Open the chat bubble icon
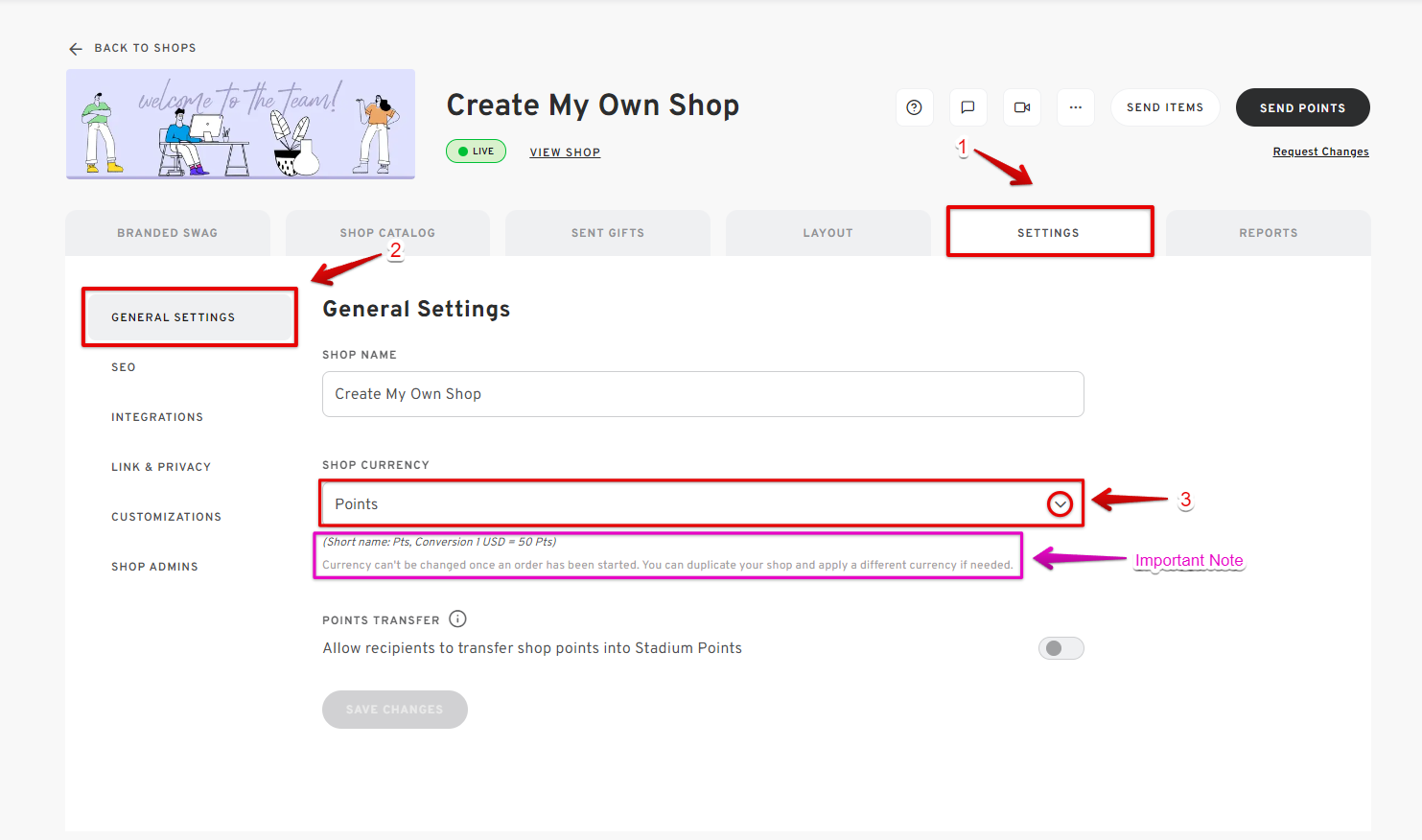The height and width of the screenshot is (840, 1422). click(x=967, y=107)
